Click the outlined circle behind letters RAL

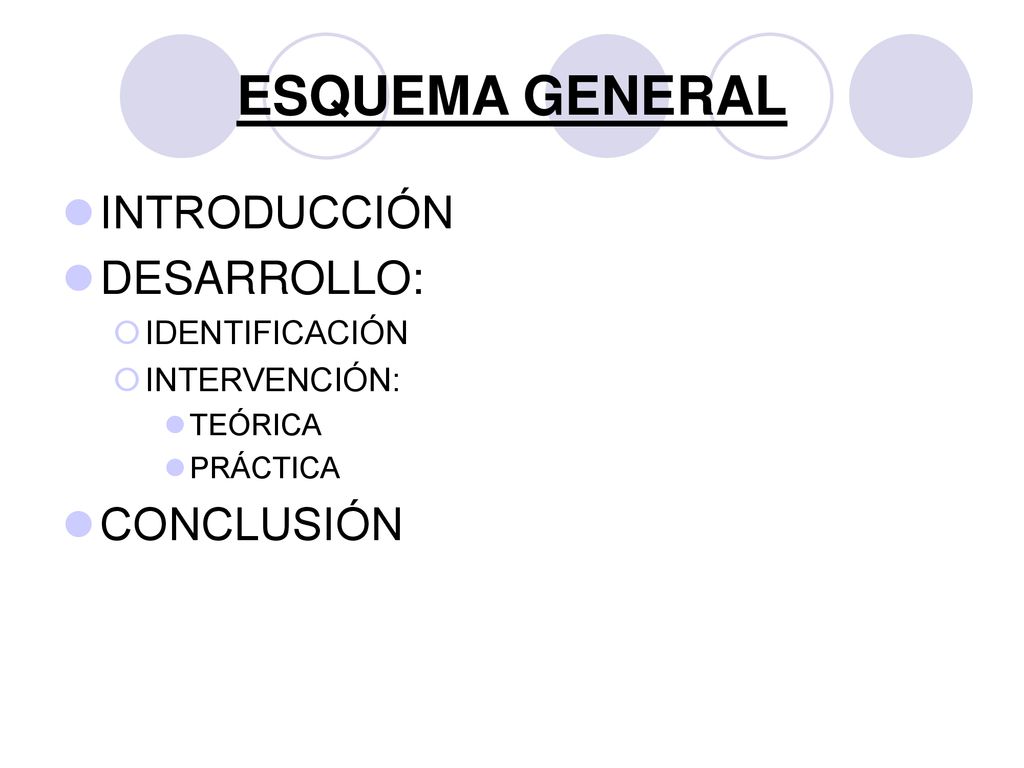(771, 96)
